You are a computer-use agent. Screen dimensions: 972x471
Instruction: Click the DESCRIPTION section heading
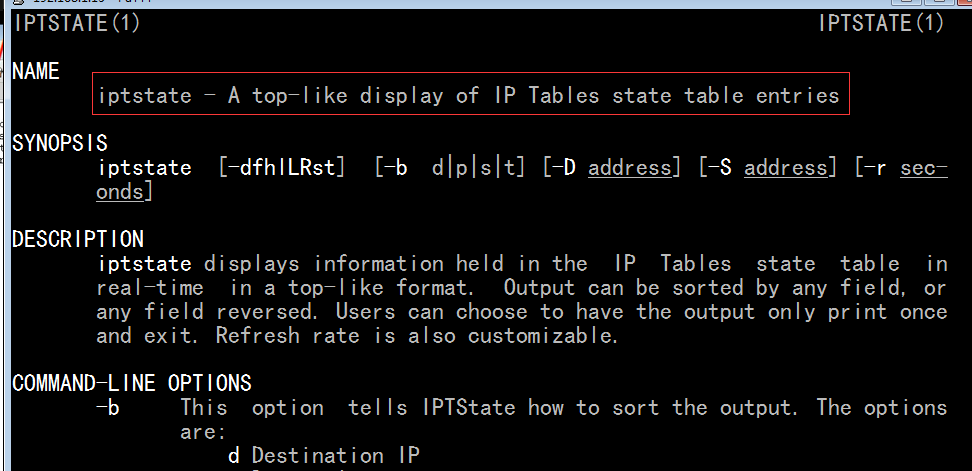(78, 239)
